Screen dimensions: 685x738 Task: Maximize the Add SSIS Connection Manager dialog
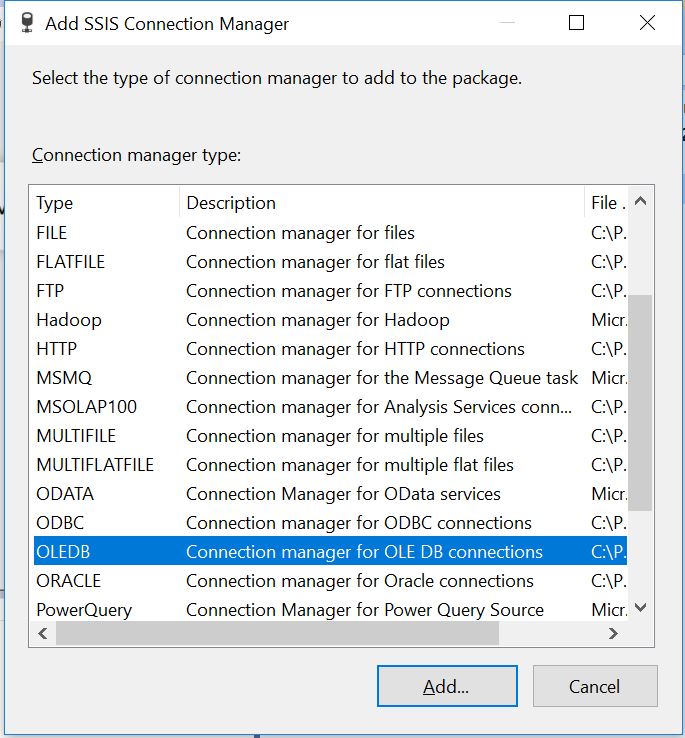click(x=576, y=23)
